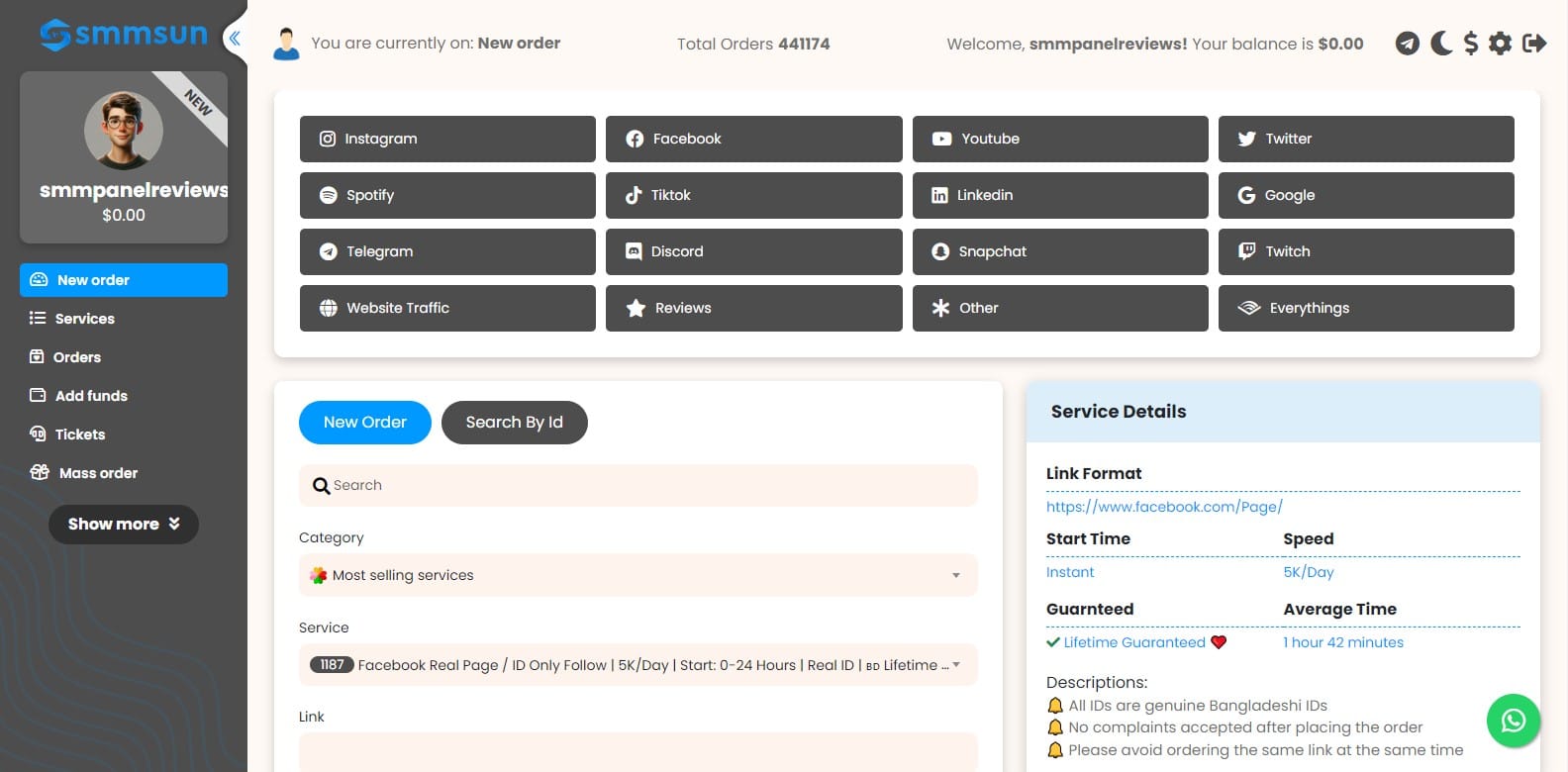The height and width of the screenshot is (772, 1568).
Task: Open WhatsApp chat floating button
Action: pyautogui.click(x=1513, y=721)
